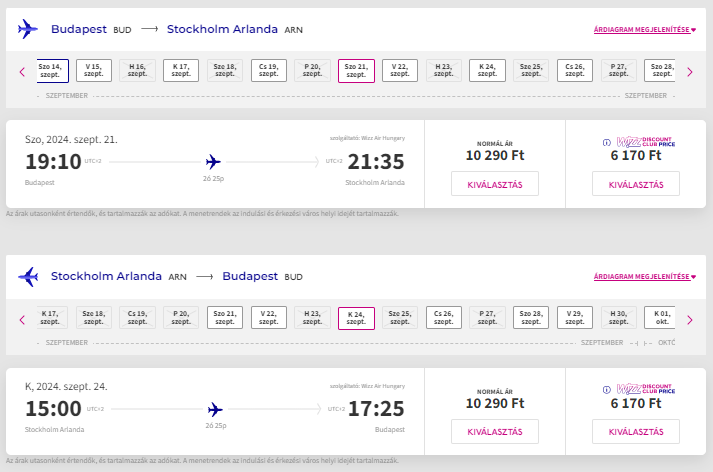
Task: Select return date Szo 28, szept.
Action: tap(531, 317)
